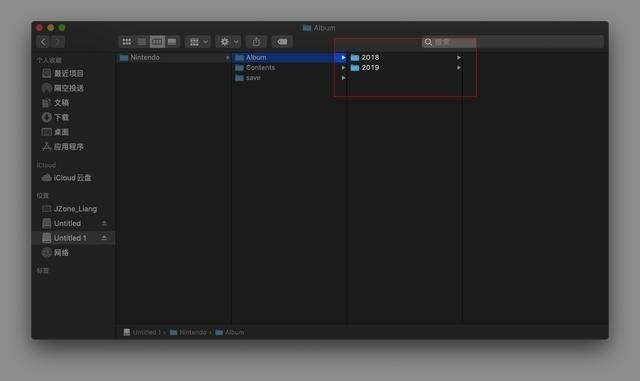Click the Share toolbar button
This screenshot has width=640, height=381.
click(x=256, y=42)
